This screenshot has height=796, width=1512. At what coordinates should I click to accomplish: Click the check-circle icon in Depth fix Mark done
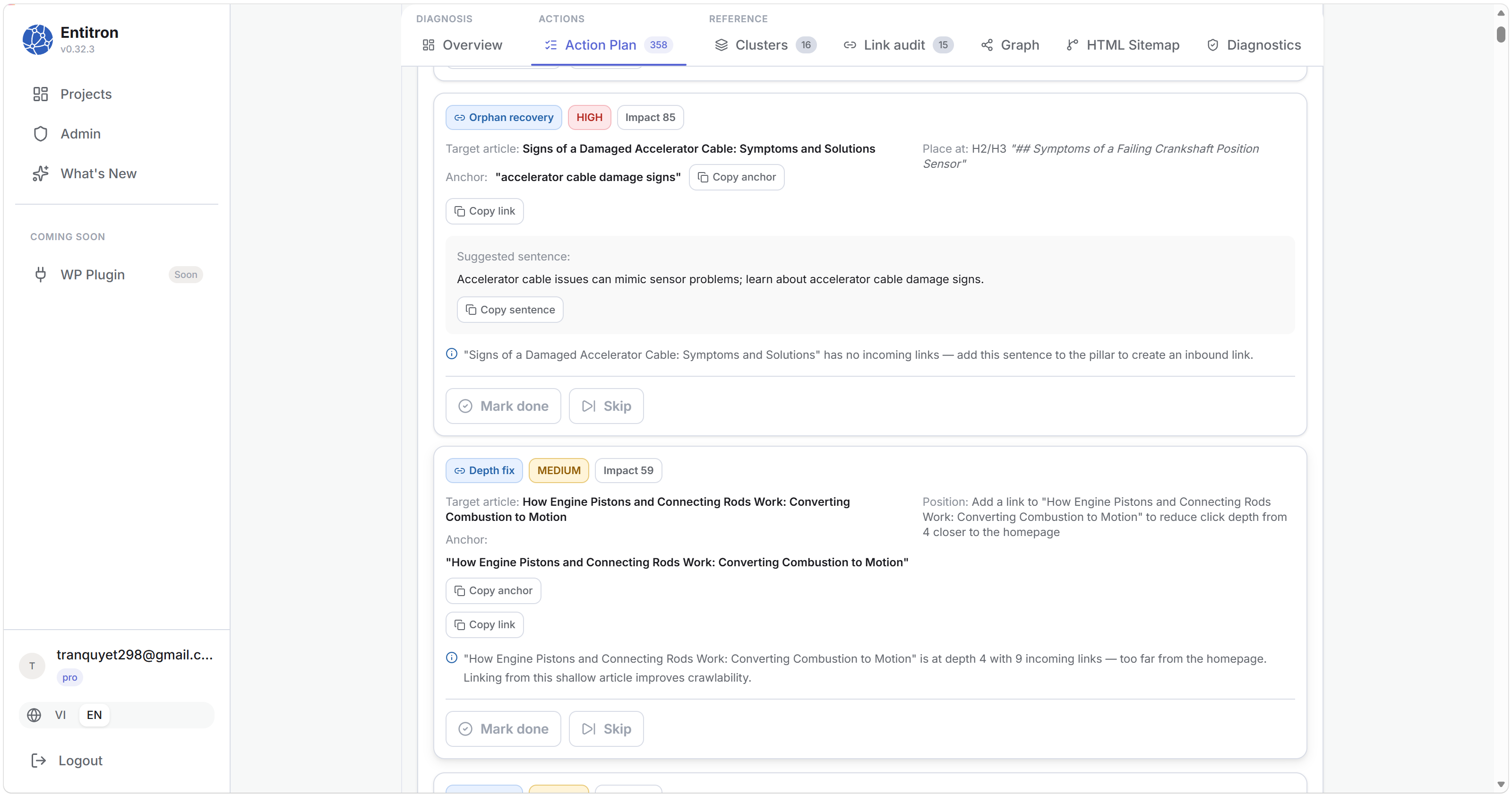465,729
